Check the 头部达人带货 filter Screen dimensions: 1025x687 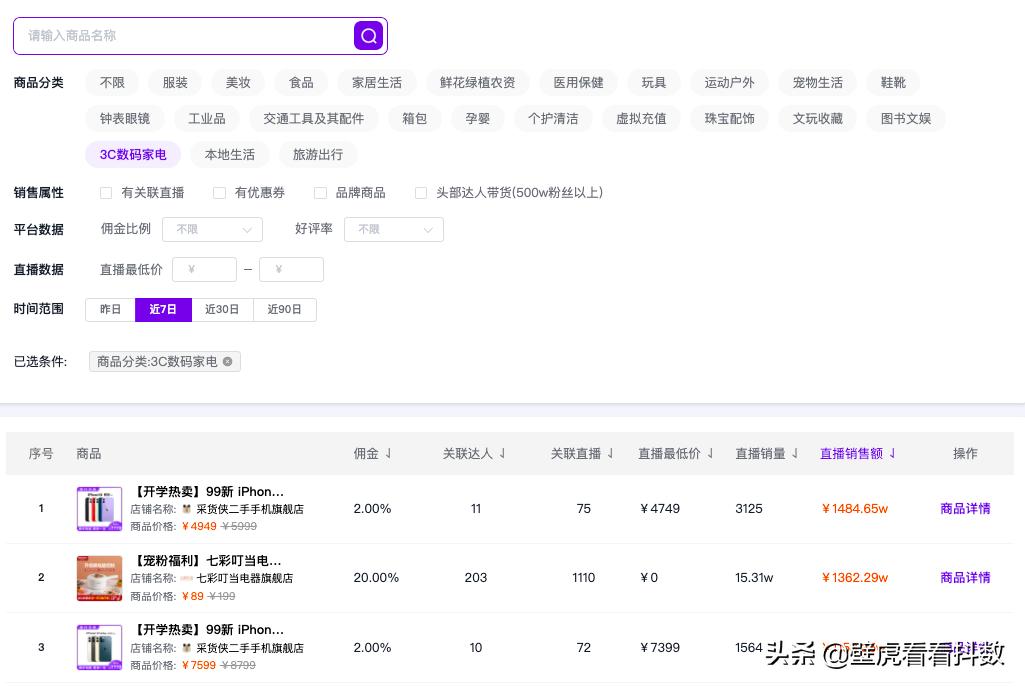[x=421, y=193]
